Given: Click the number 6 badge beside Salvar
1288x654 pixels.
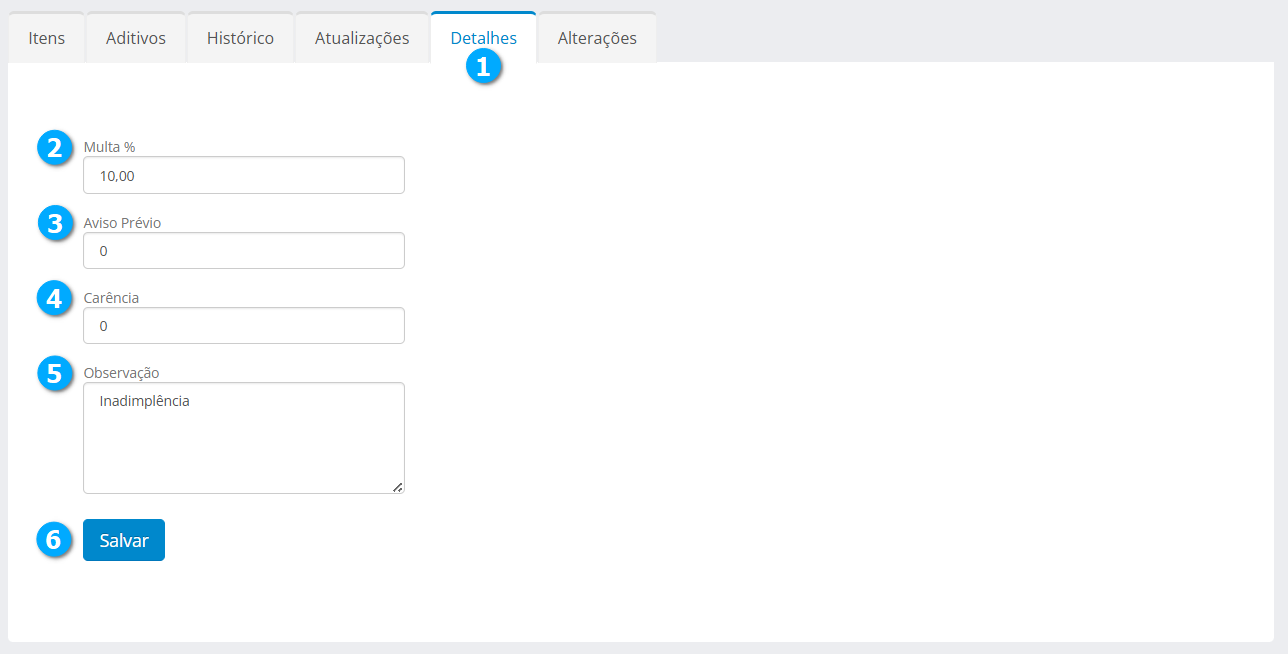Looking at the screenshot, I should [x=54, y=540].
